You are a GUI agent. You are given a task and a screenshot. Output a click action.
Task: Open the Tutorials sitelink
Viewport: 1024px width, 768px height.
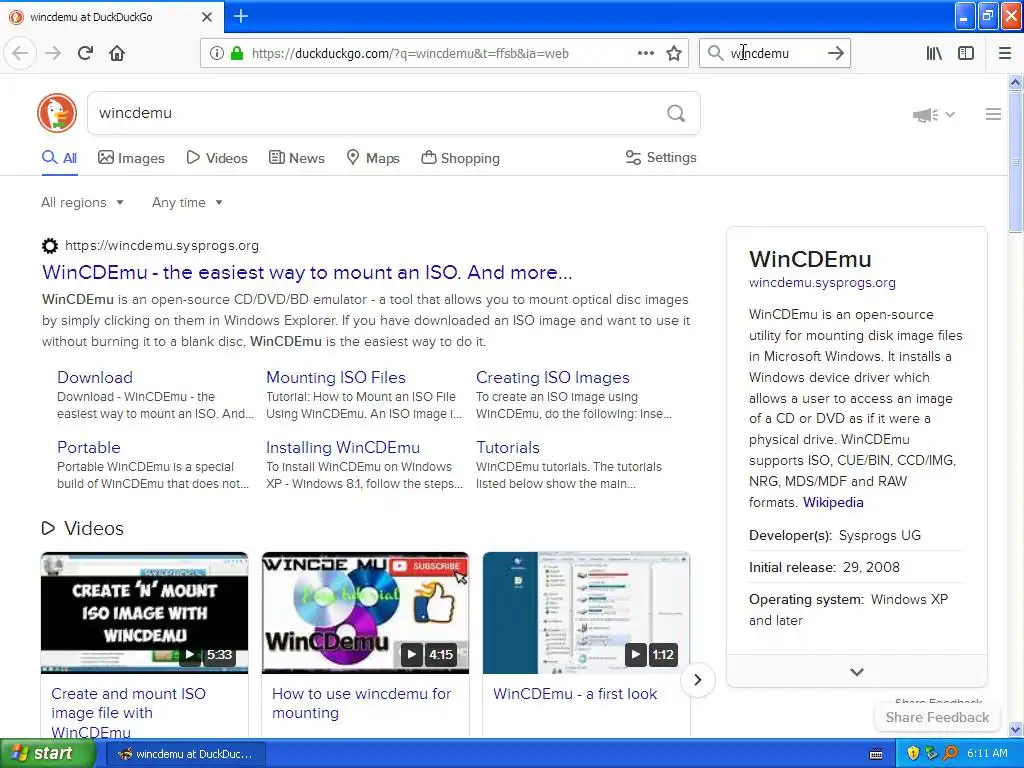pos(508,447)
